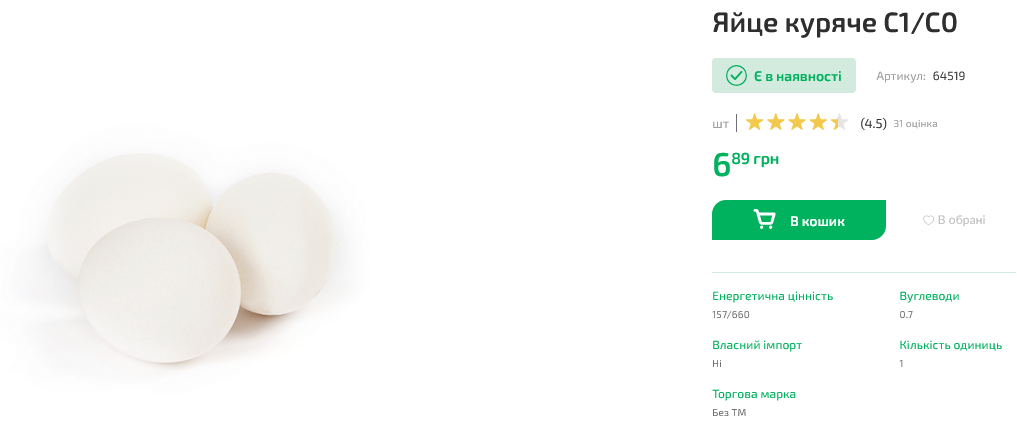Click the (4.5) rating value
Screen dimensions: 1017x433
point(873,124)
